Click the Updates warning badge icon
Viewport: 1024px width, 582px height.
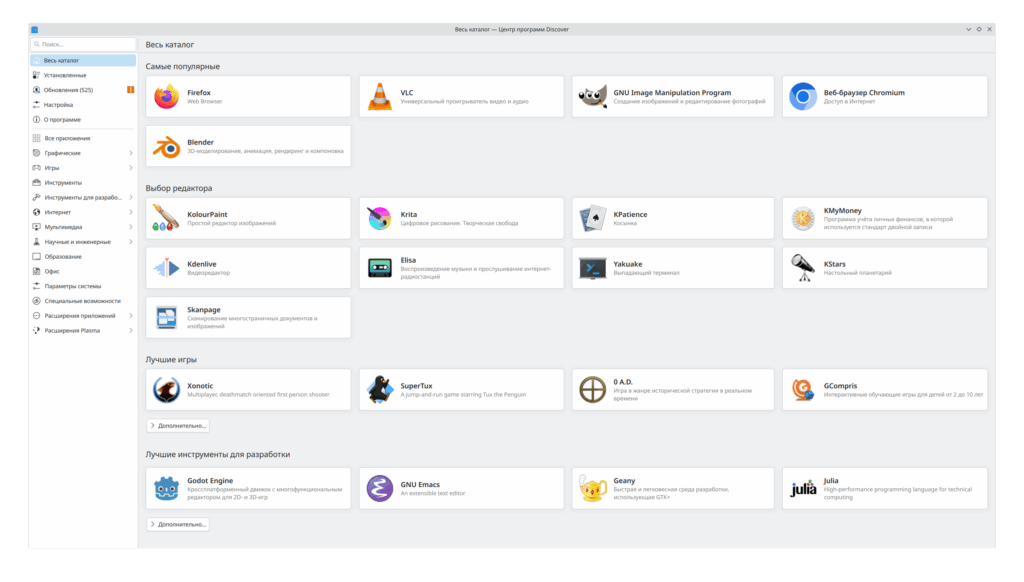(131, 90)
